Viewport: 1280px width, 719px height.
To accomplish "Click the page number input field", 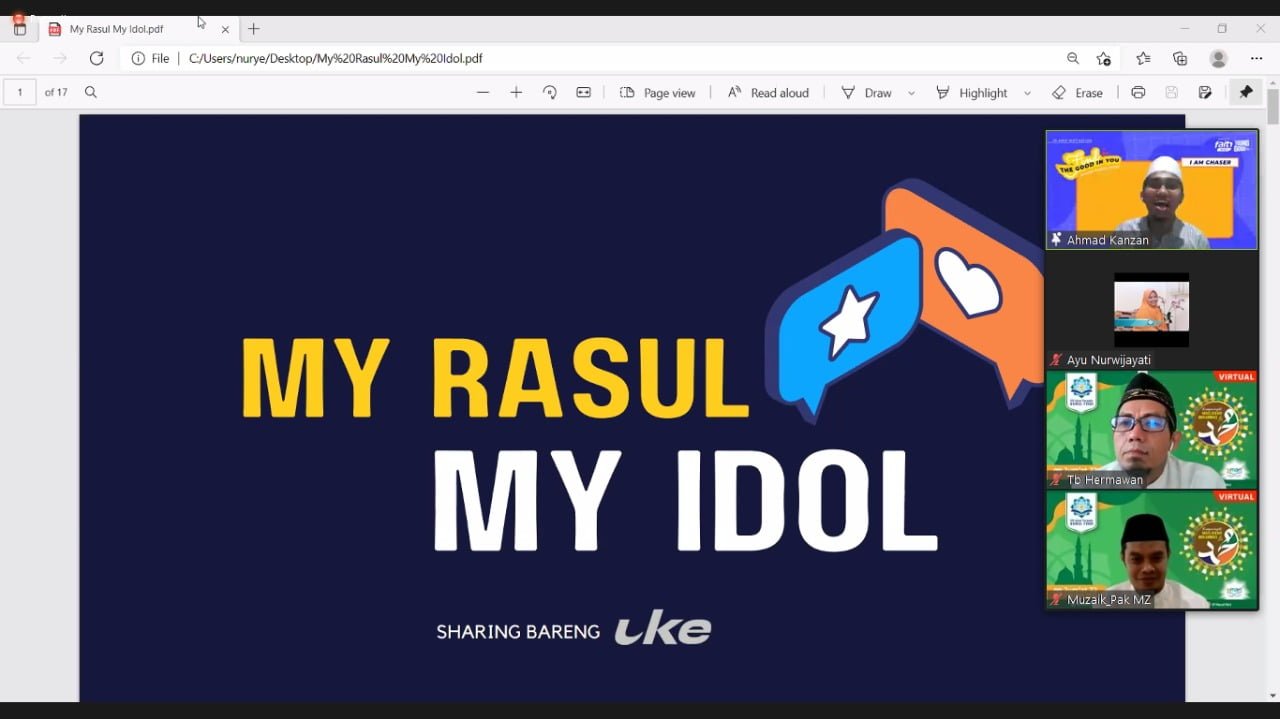I will [20, 92].
